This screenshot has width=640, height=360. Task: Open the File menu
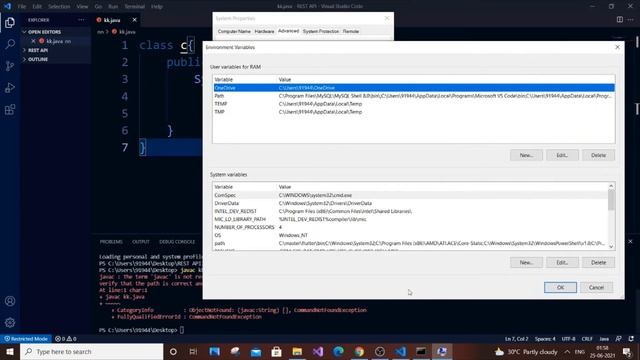coord(22,7)
